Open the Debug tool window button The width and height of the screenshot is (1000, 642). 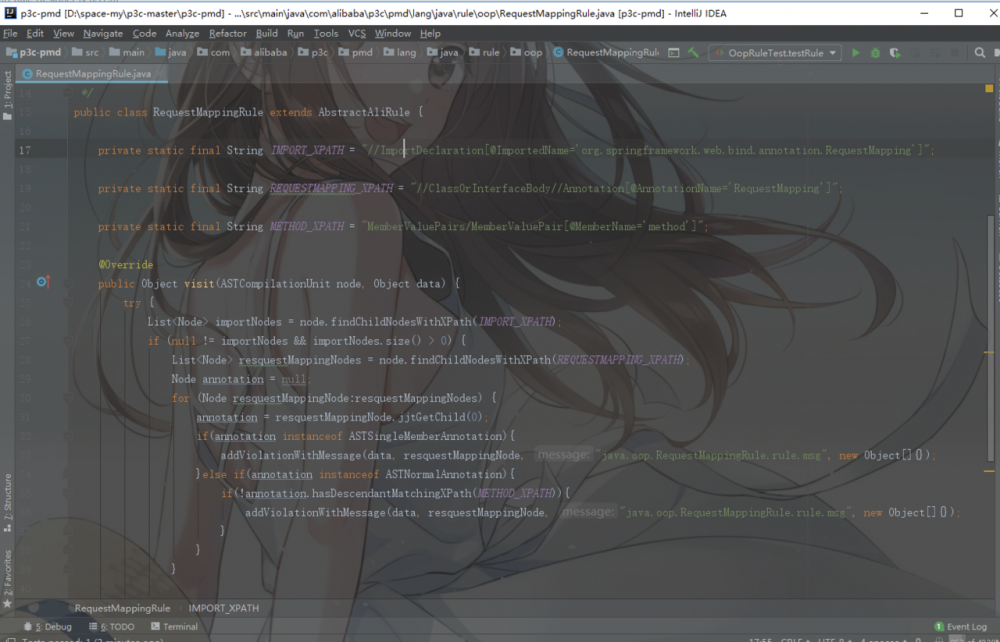(48, 627)
